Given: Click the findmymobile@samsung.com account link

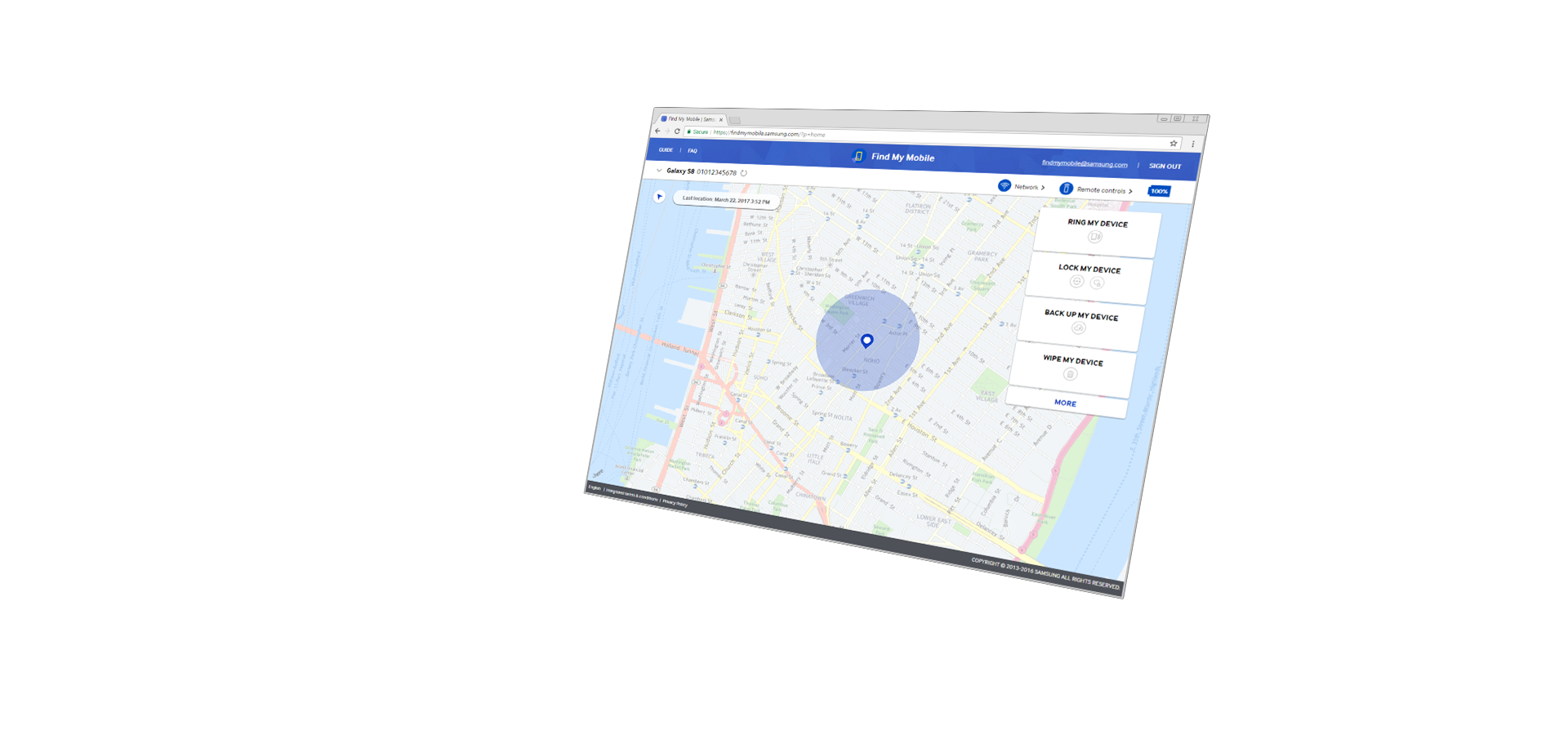Looking at the screenshot, I should (x=1085, y=163).
